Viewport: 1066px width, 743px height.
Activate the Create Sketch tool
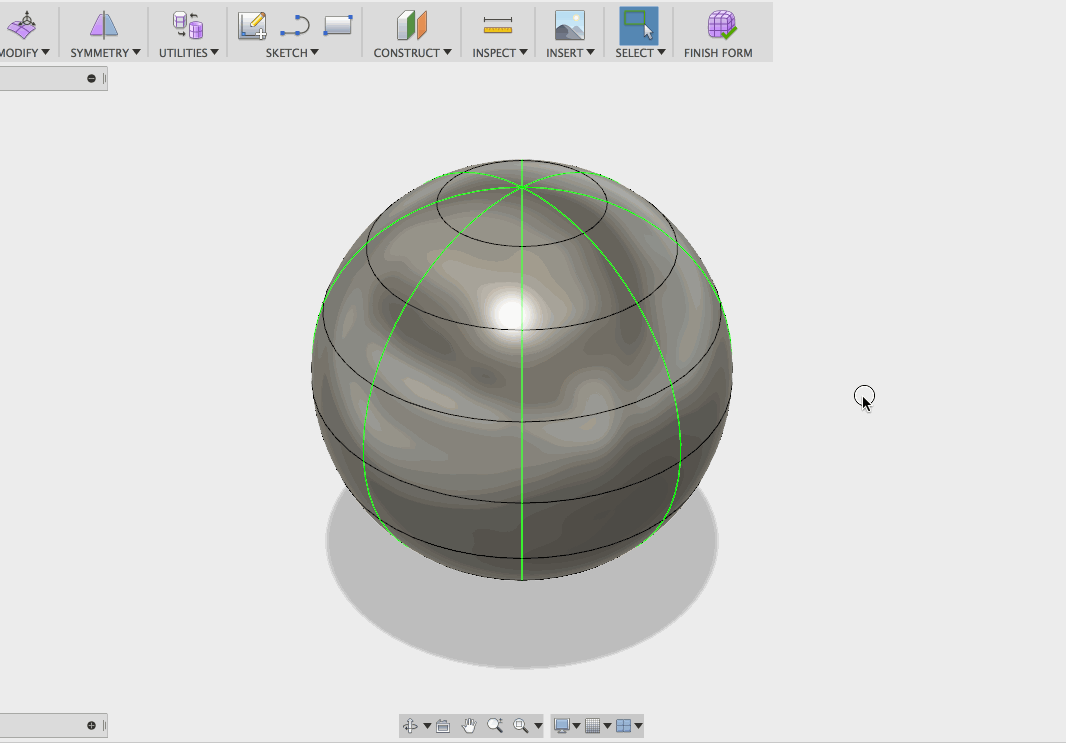(252, 25)
